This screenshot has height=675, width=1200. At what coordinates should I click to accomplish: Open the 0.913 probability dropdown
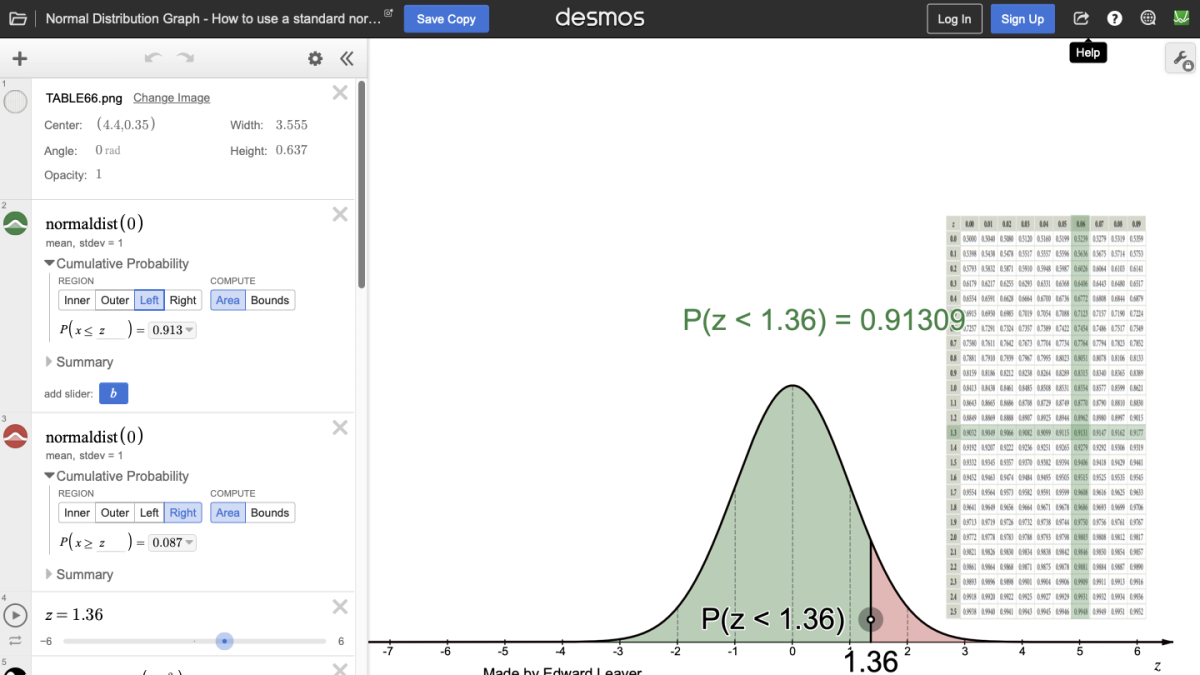pos(172,330)
